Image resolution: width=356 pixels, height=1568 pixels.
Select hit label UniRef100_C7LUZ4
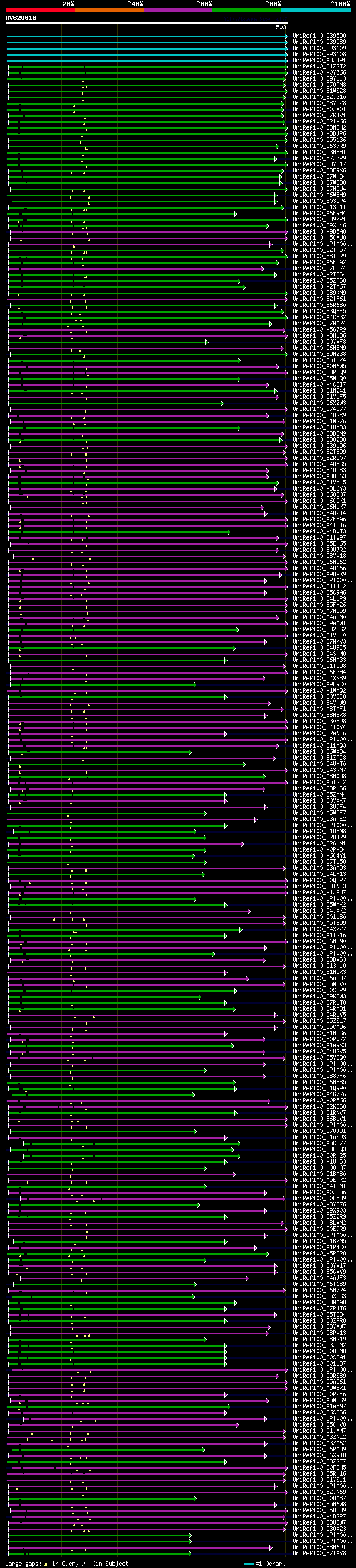point(319,269)
